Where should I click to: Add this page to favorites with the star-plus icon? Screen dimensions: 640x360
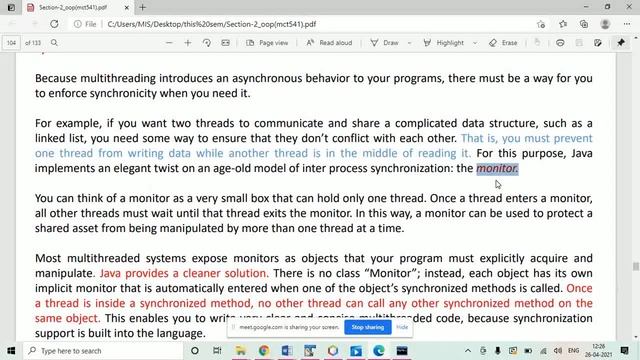pos(541,24)
